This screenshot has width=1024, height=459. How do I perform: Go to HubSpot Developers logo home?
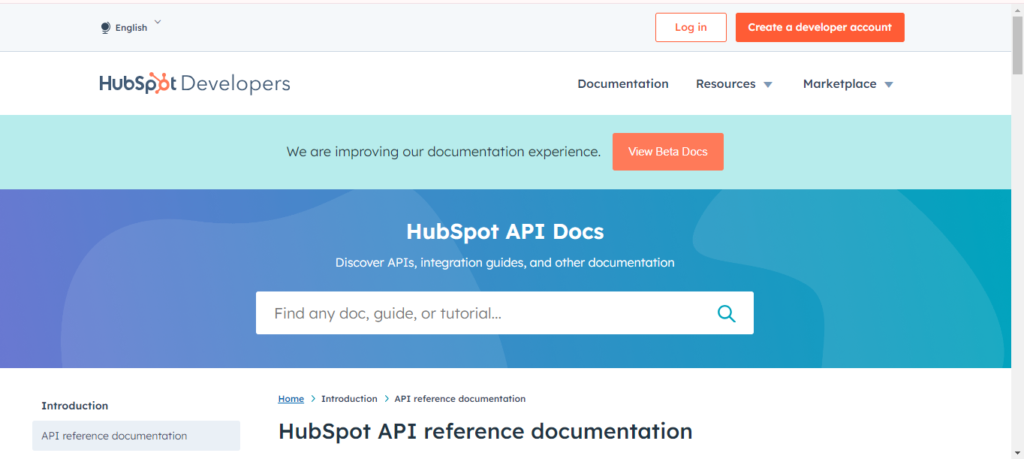pyautogui.click(x=195, y=84)
